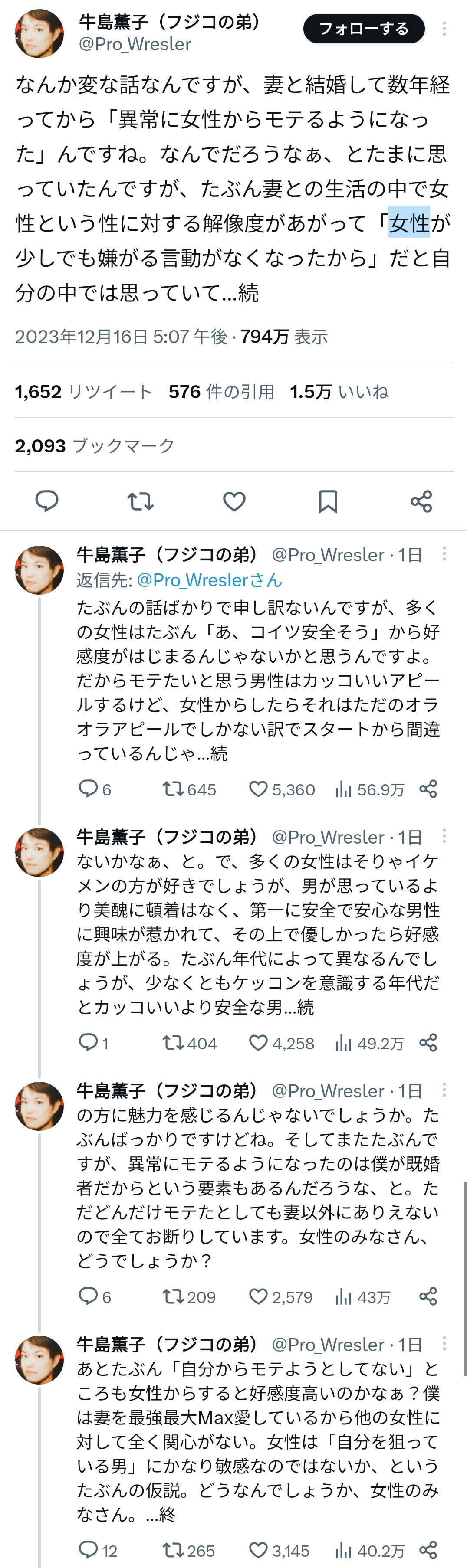Retweet the reply with 645 retweets

pyautogui.click(x=173, y=789)
